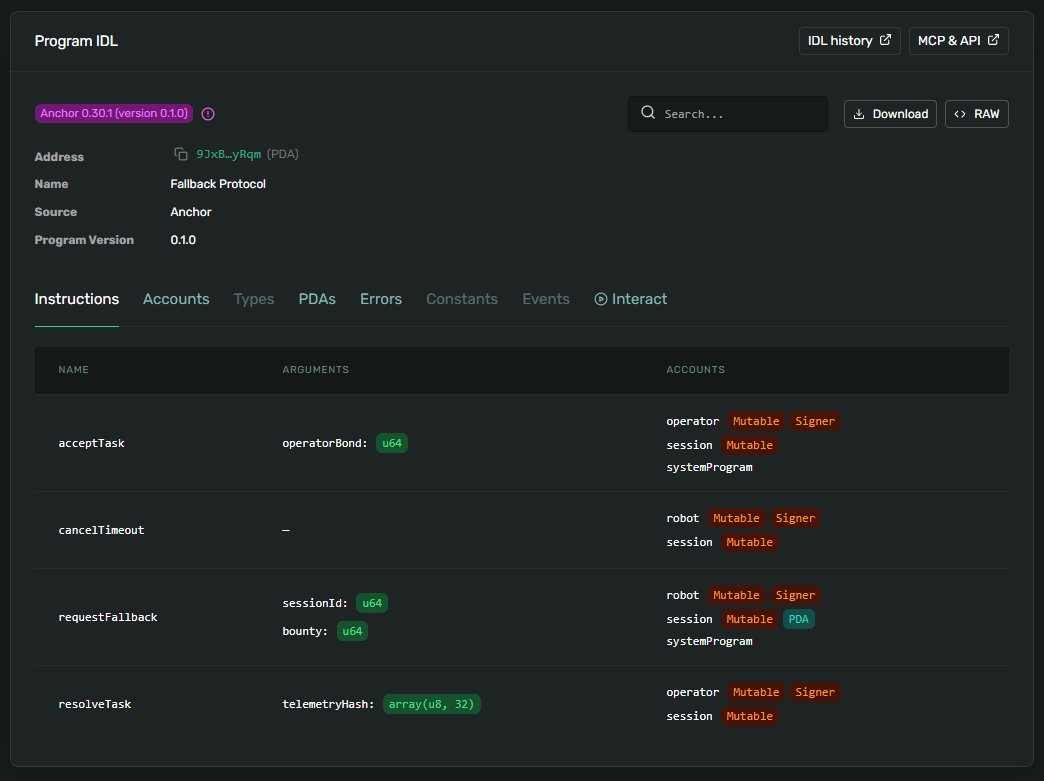Click the NAME column header
1044x781 pixels.
pyautogui.click(x=73, y=370)
